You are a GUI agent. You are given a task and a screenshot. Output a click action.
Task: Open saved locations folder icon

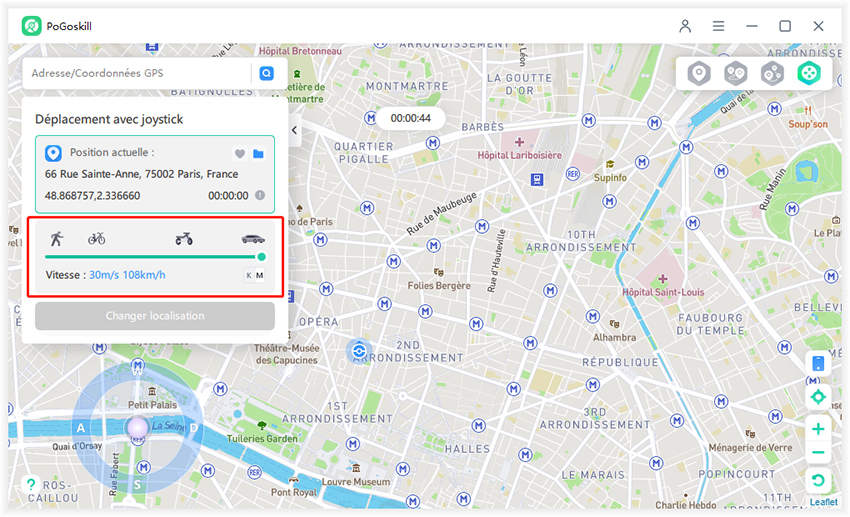click(259, 154)
